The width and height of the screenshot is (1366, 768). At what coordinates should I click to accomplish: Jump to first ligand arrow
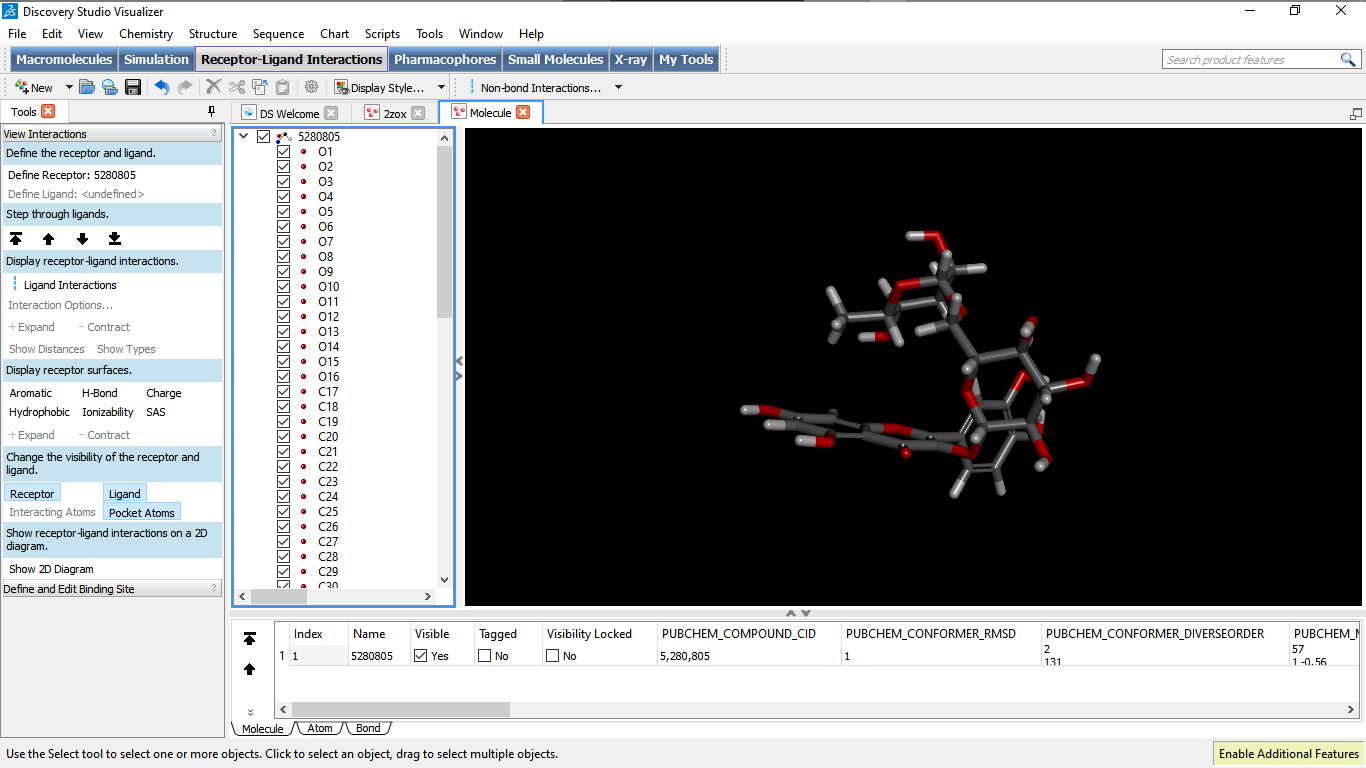15,238
